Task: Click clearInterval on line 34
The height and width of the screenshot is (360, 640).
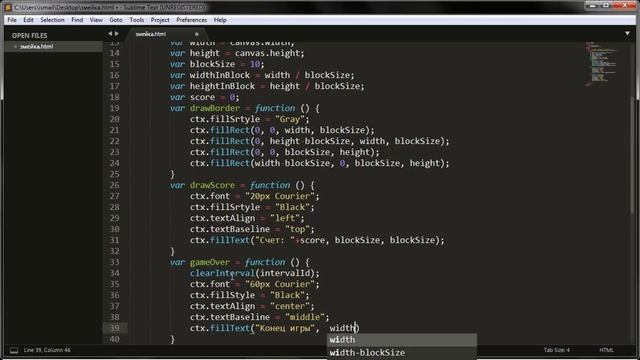Action: [222, 273]
